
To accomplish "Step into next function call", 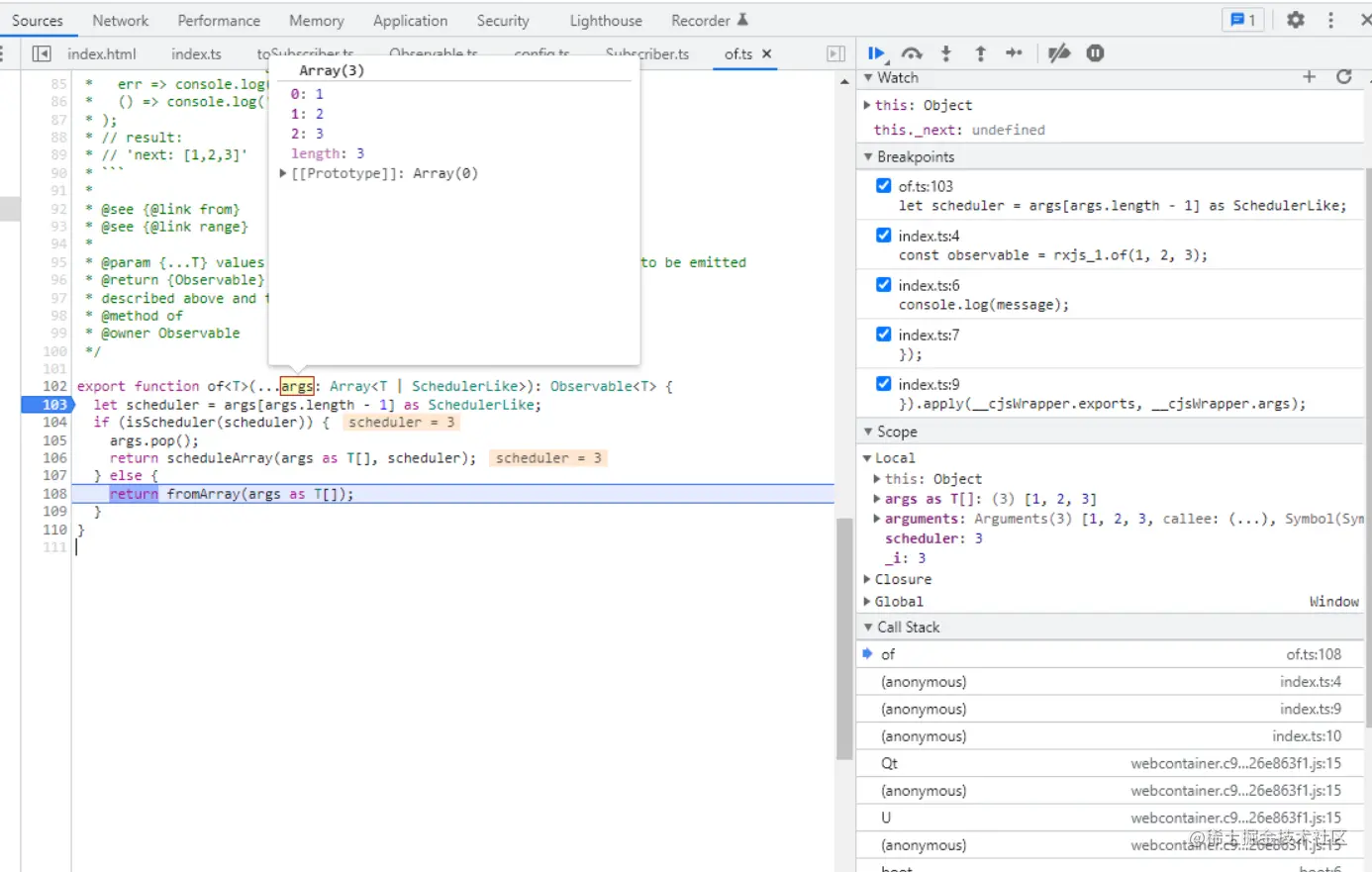I will coord(946,53).
